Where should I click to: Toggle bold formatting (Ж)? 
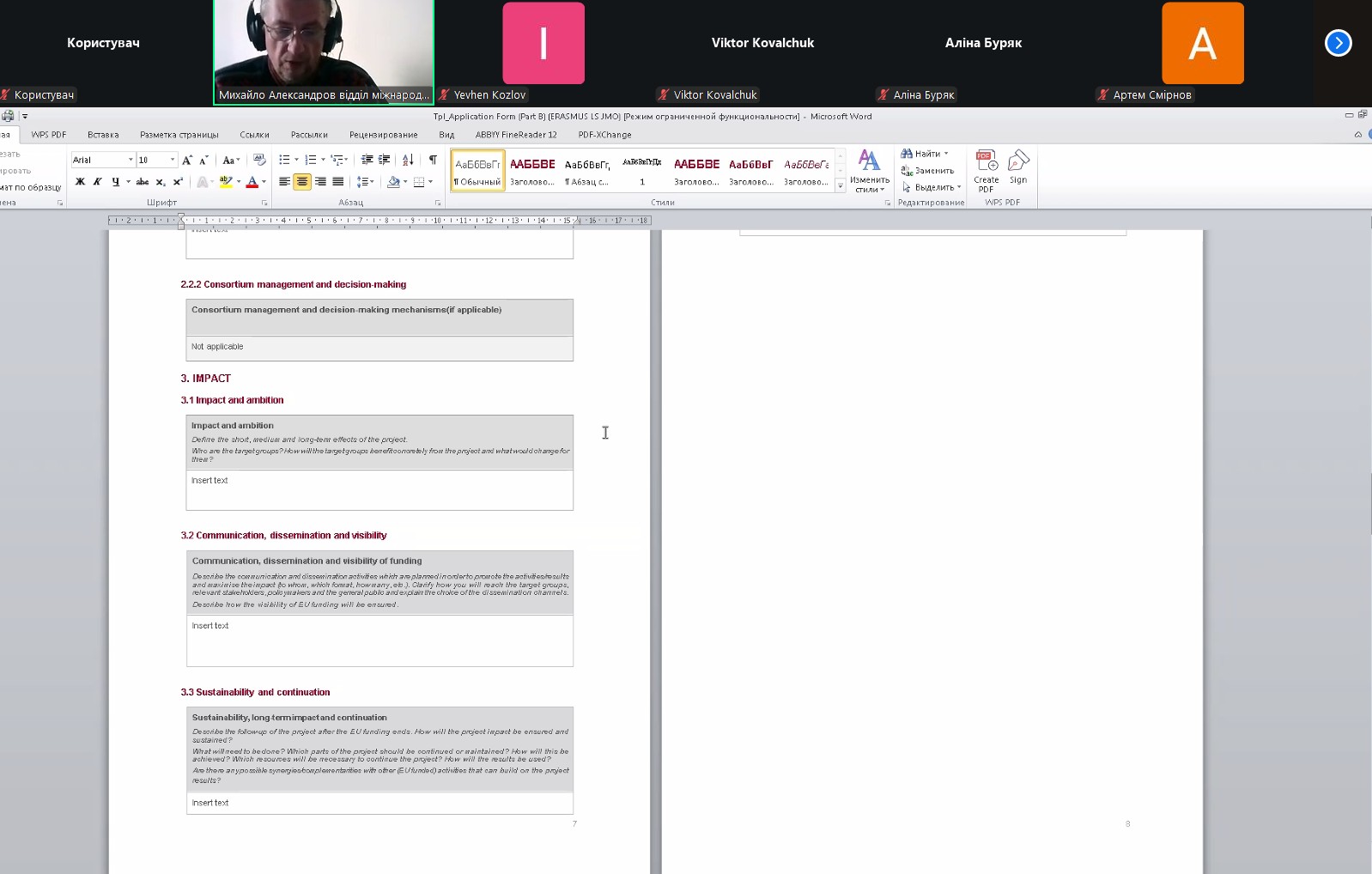point(80,182)
